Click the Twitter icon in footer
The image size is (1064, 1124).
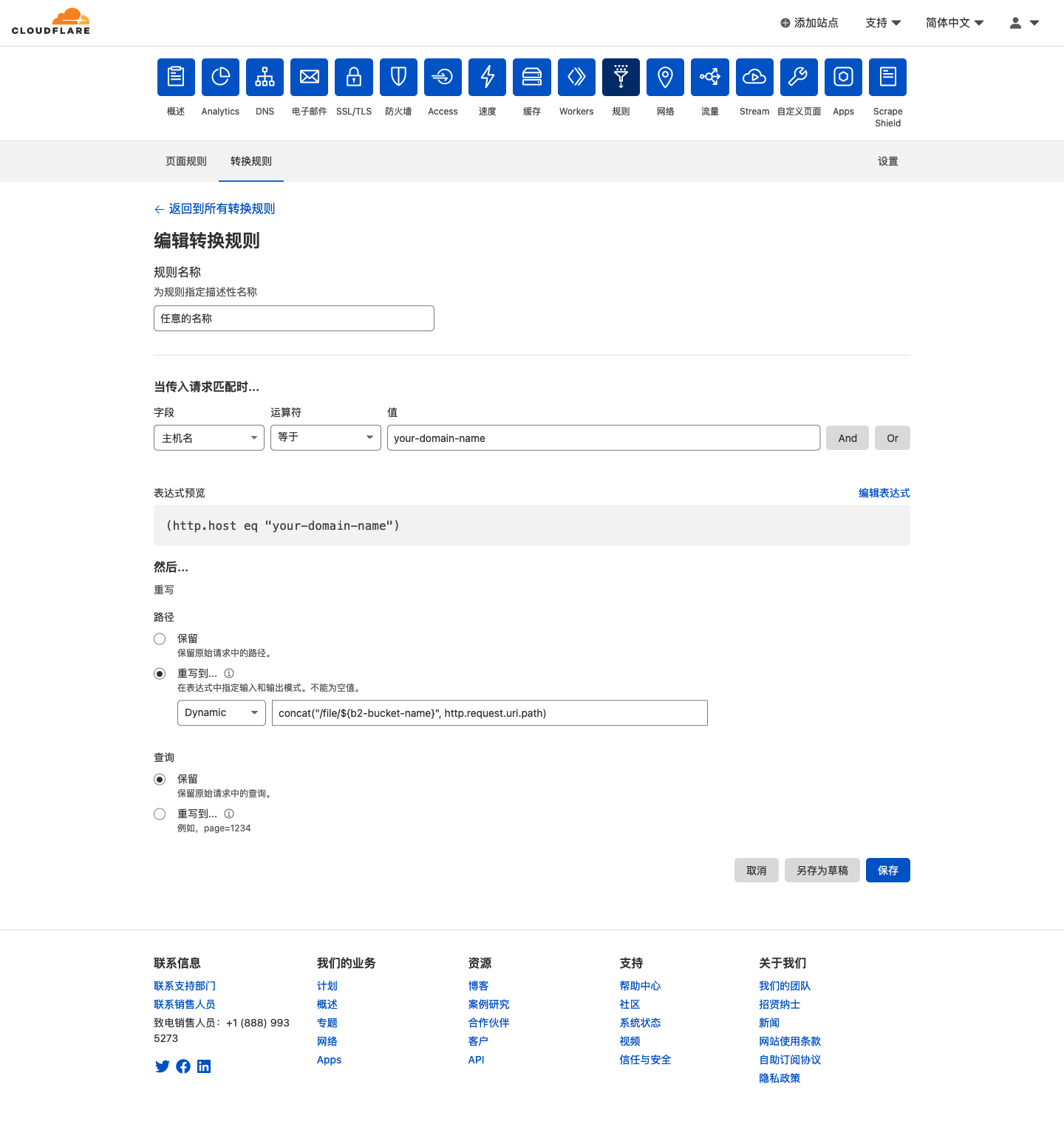coord(163,1066)
